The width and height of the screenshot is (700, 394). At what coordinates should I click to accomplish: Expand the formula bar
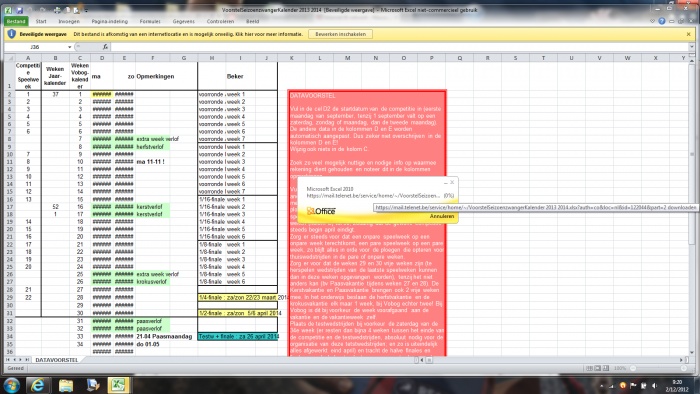[692, 46]
